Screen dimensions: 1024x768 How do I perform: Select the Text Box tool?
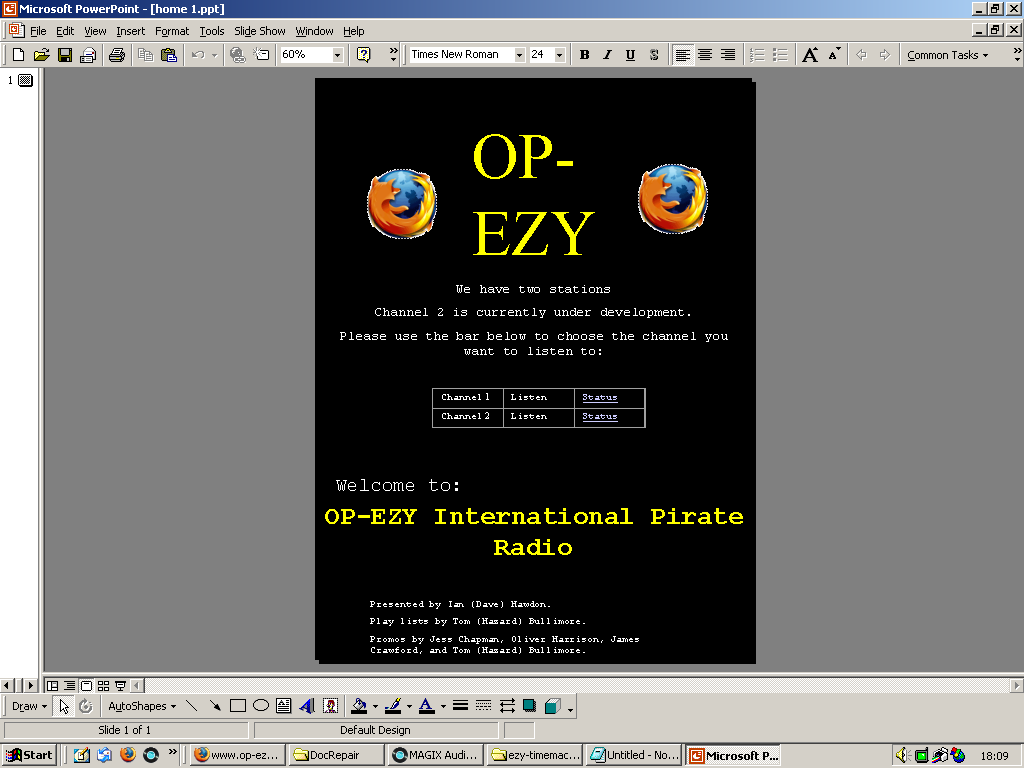coord(283,706)
